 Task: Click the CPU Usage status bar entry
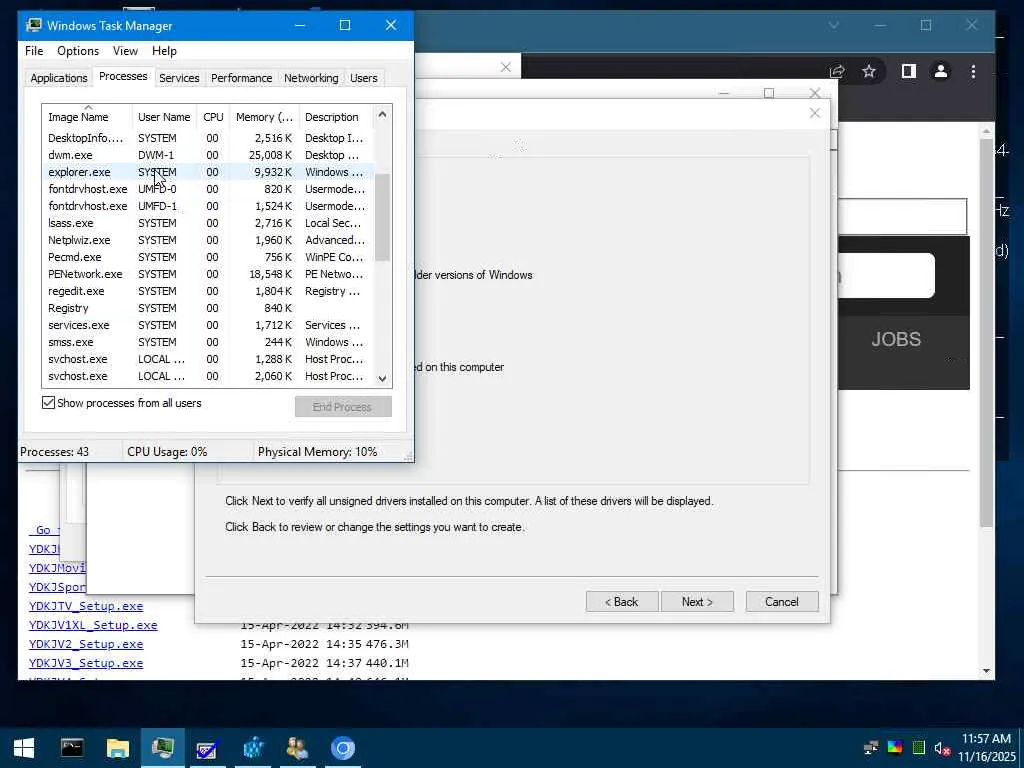(167, 452)
